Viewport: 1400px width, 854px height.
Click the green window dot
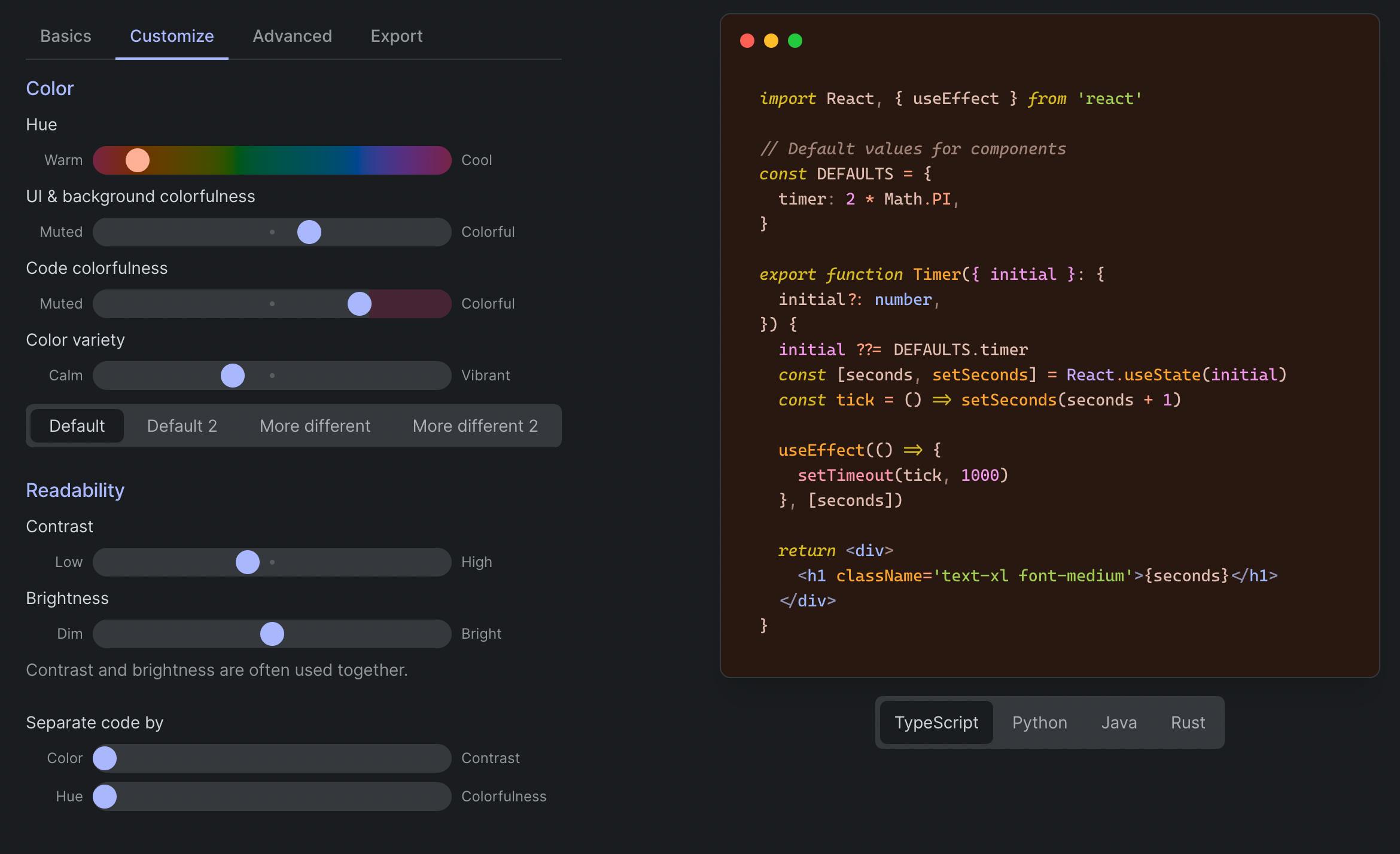[x=795, y=41]
